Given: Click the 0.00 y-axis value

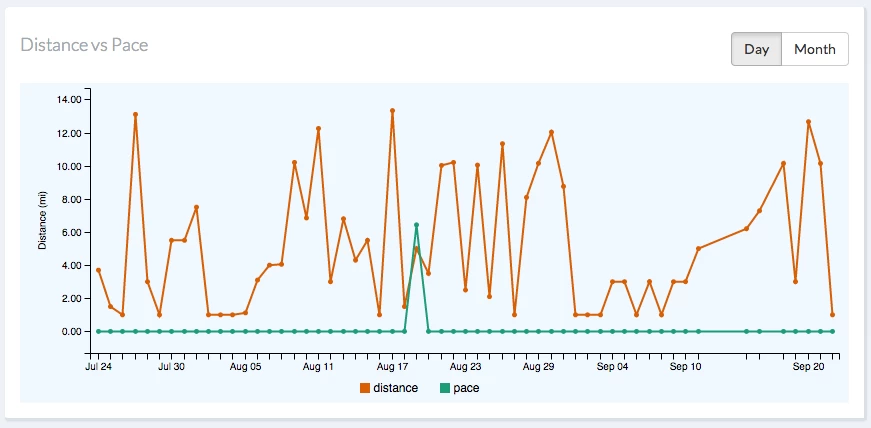Looking at the screenshot, I should click(x=71, y=331).
